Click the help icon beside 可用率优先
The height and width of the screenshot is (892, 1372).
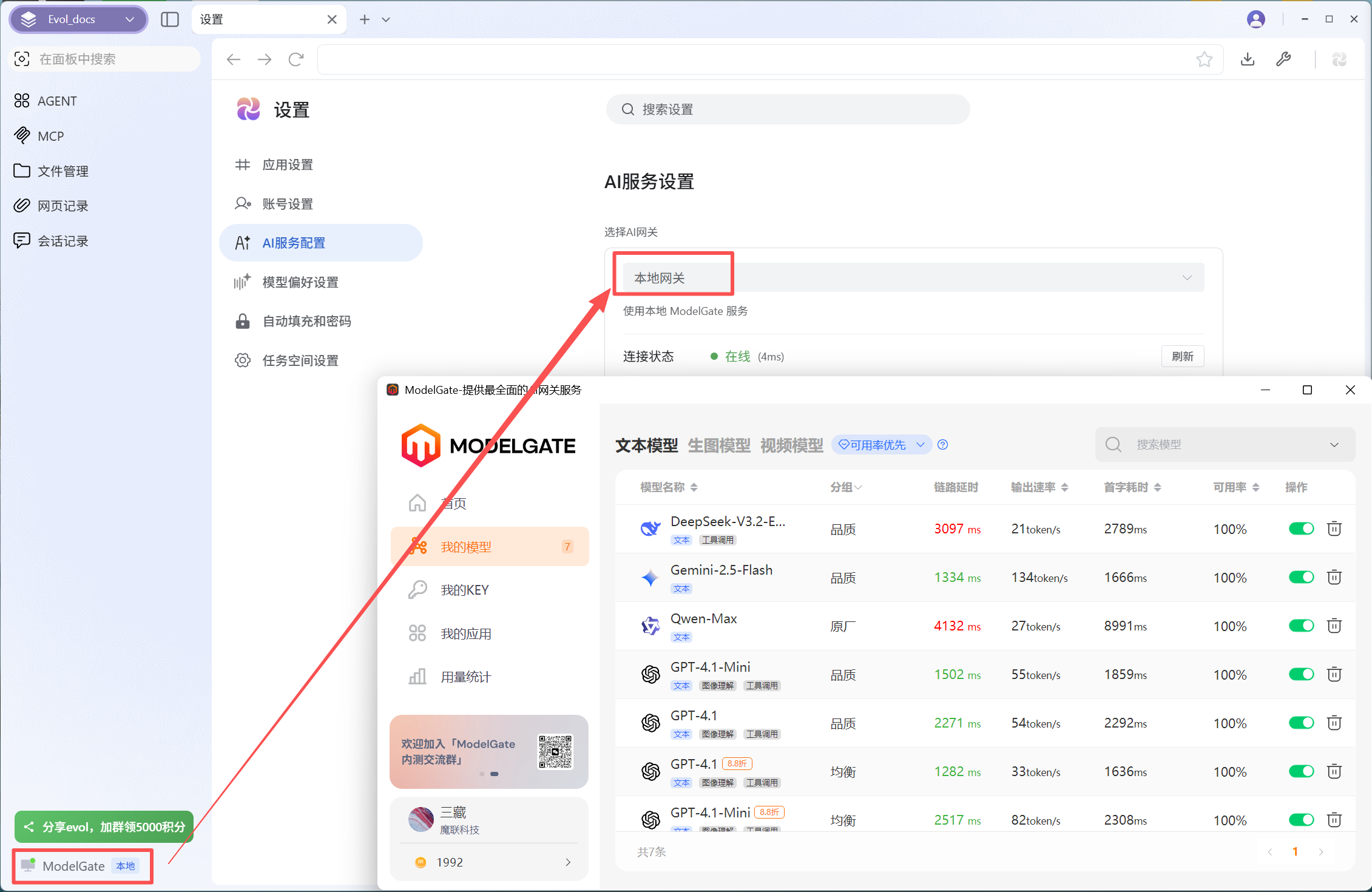pyautogui.click(x=942, y=445)
